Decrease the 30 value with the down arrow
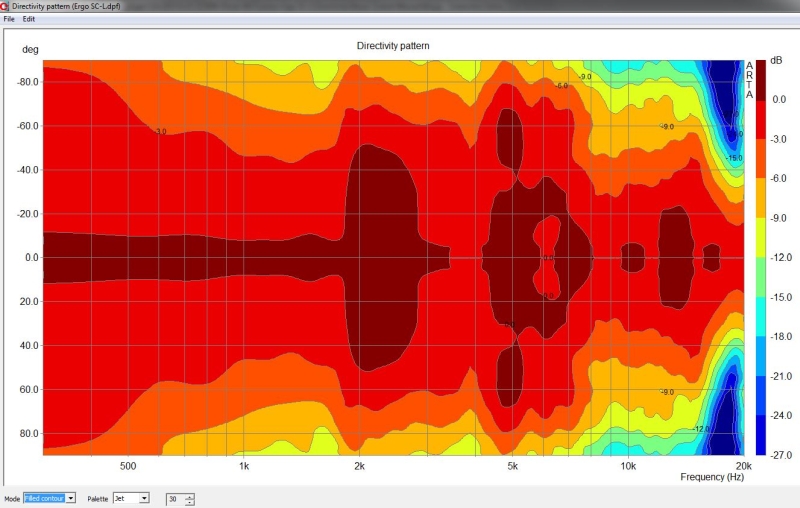 point(190,502)
